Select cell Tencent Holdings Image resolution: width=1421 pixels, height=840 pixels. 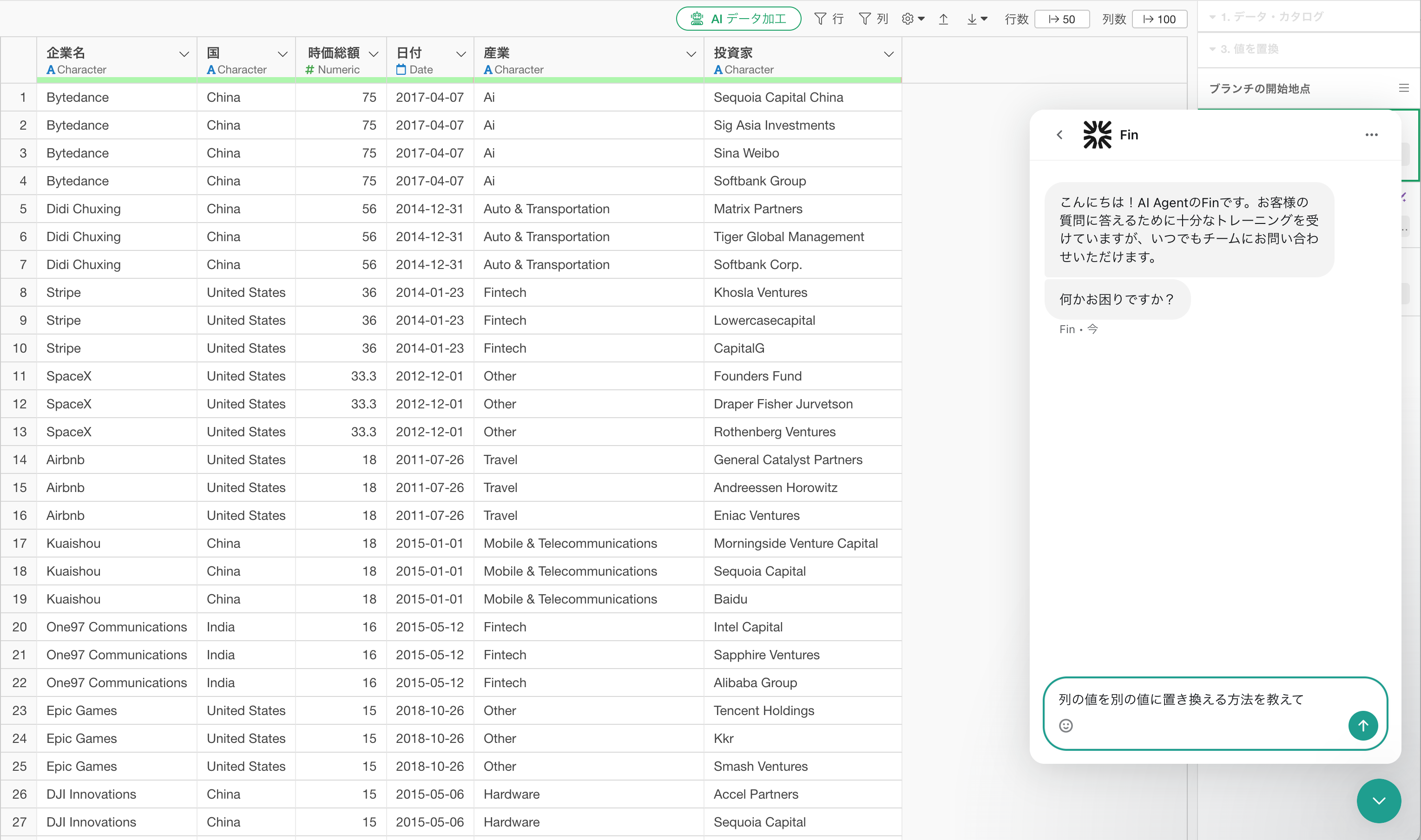802,710
